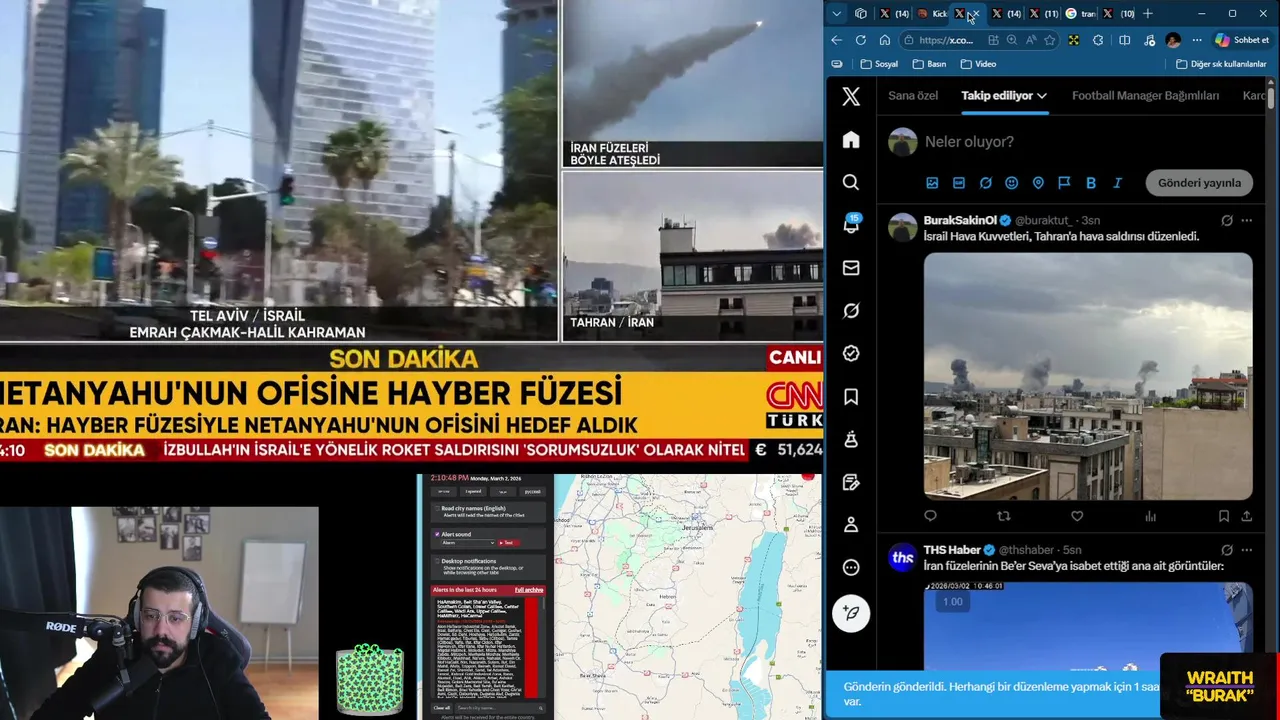Image resolution: width=1280 pixels, height=720 pixels.
Task: Enable Read city names checkbox
Action: (435, 508)
